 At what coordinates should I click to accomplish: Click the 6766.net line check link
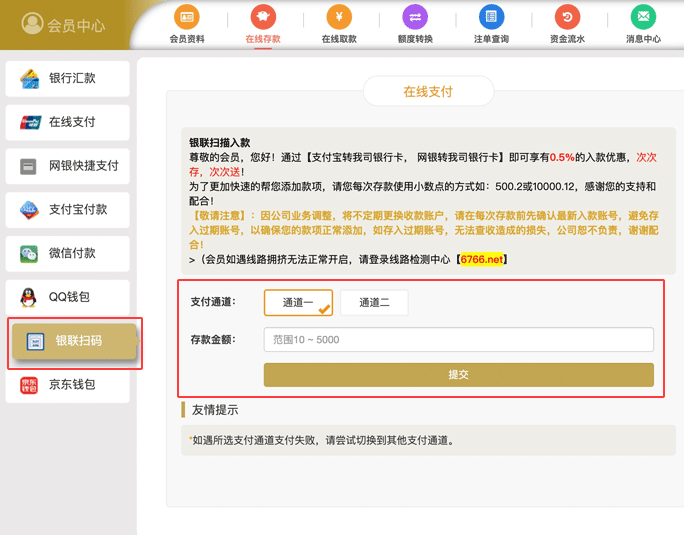[483, 259]
